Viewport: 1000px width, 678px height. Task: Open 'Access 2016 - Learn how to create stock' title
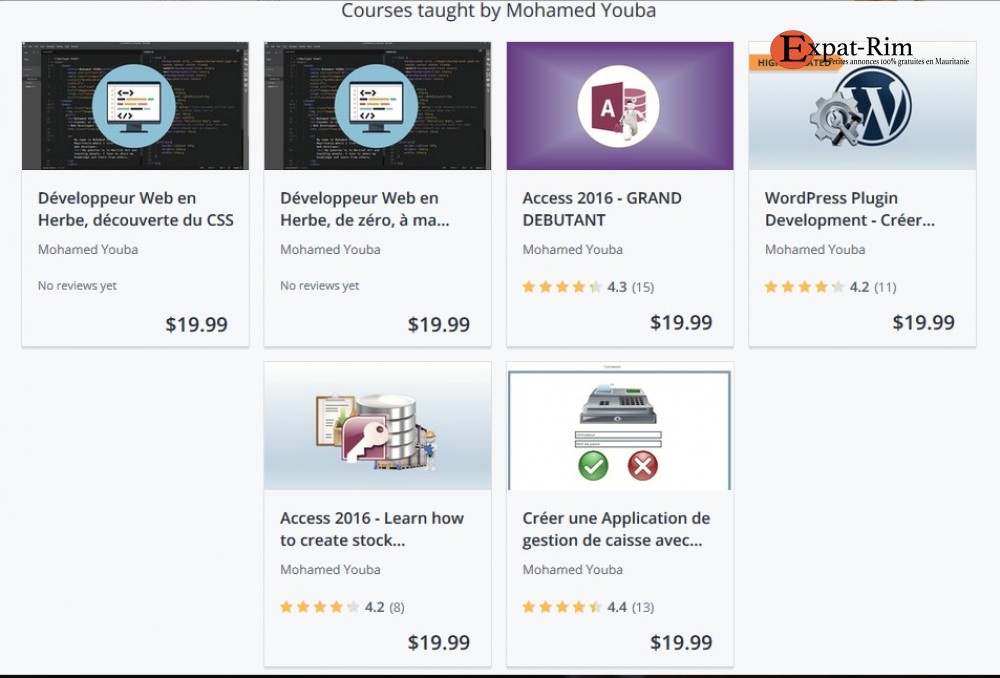click(372, 529)
